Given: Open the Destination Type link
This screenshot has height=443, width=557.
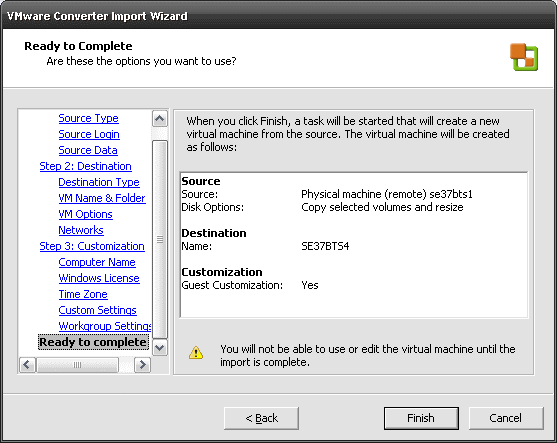Looking at the screenshot, I should click(99, 182).
